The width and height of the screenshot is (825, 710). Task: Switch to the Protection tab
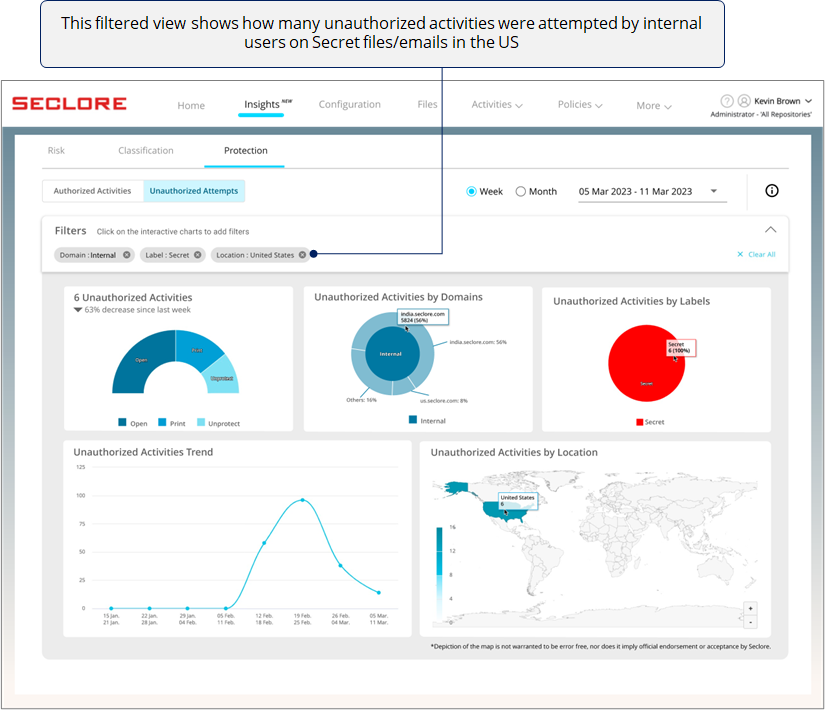pyautogui.click(x=246, y=151)
